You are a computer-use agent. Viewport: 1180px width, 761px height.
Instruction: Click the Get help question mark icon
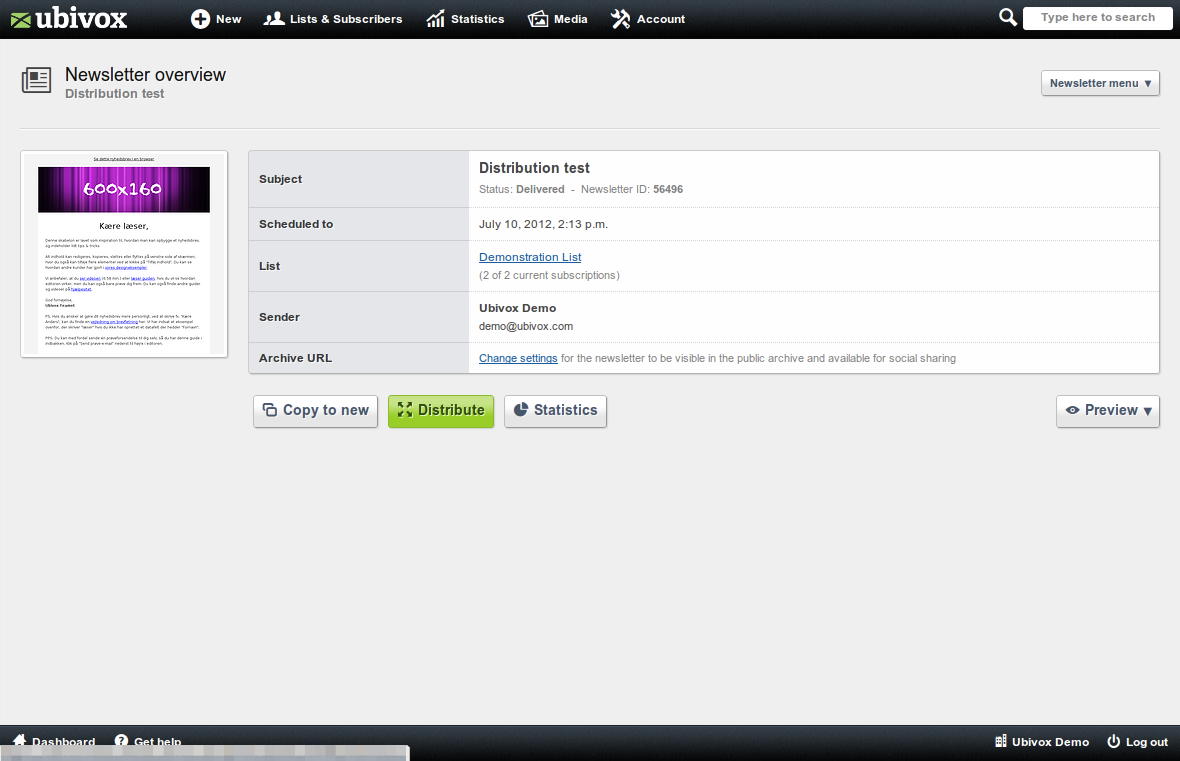coord(121,741)
